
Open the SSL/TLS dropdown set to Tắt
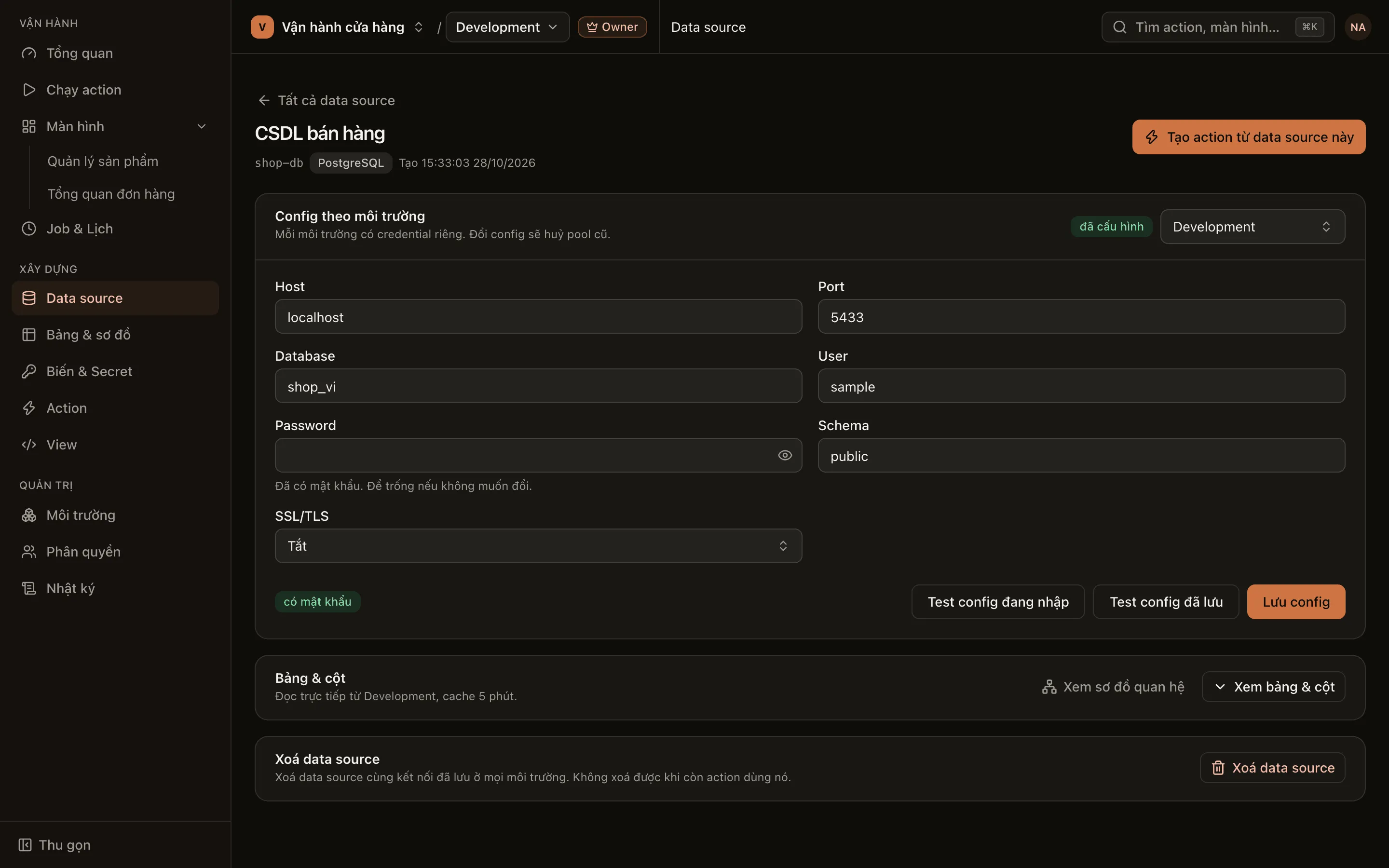pyautogui.click(x=538, y=546)
